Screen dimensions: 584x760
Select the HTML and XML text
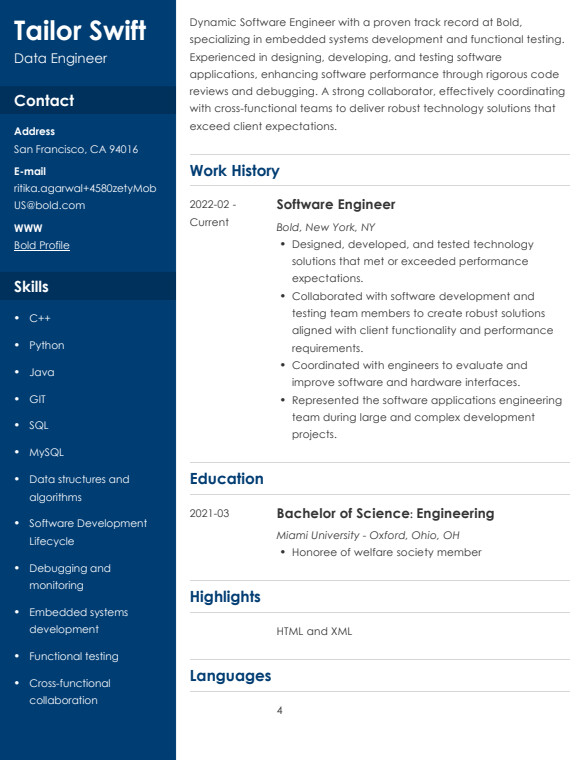point(314,631)
